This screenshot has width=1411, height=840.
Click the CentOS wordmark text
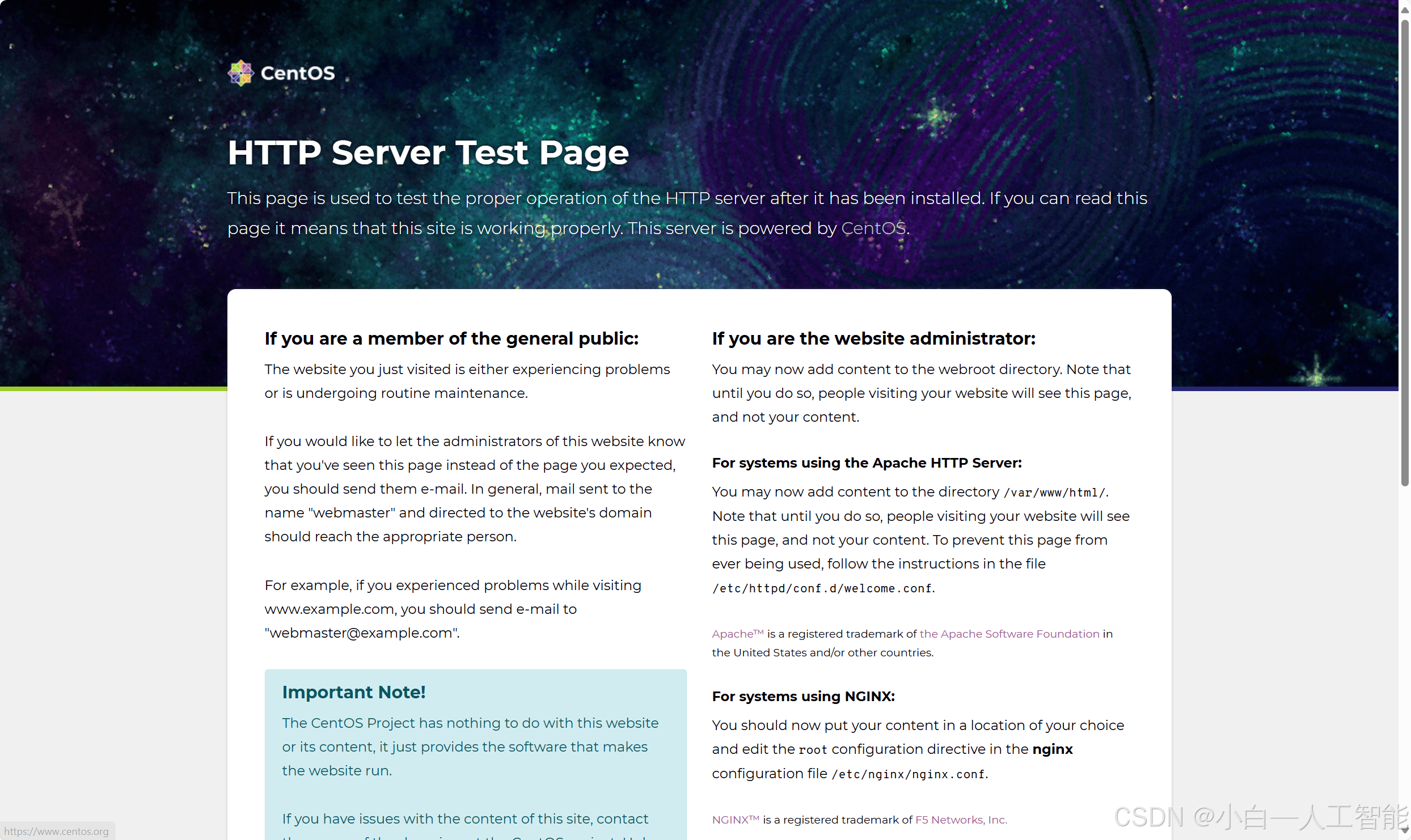tap(298, 73)
